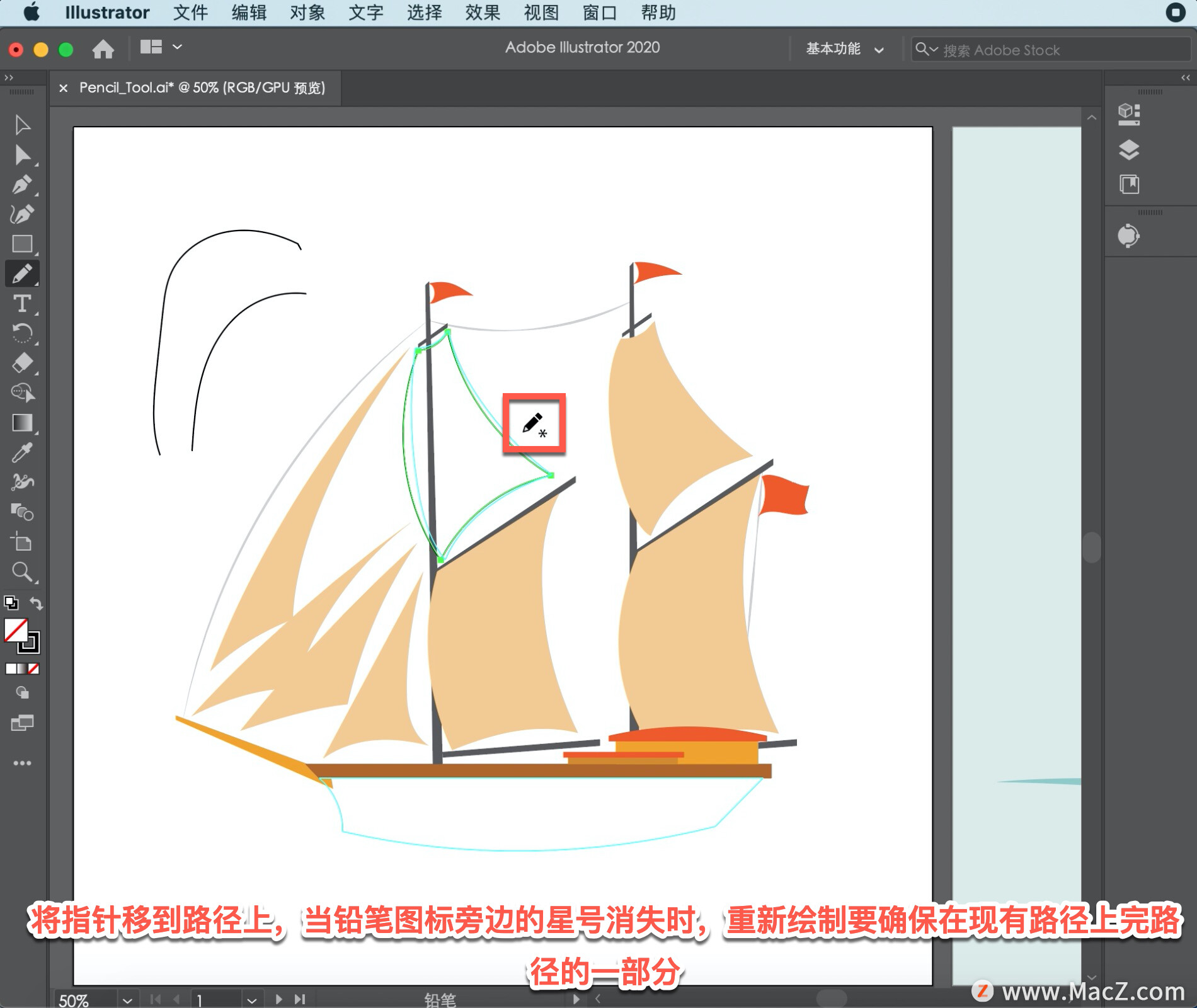Screen dimensions: 1197x1008
Task: Click the Fill color swatch
Action: tap(15, 631)
